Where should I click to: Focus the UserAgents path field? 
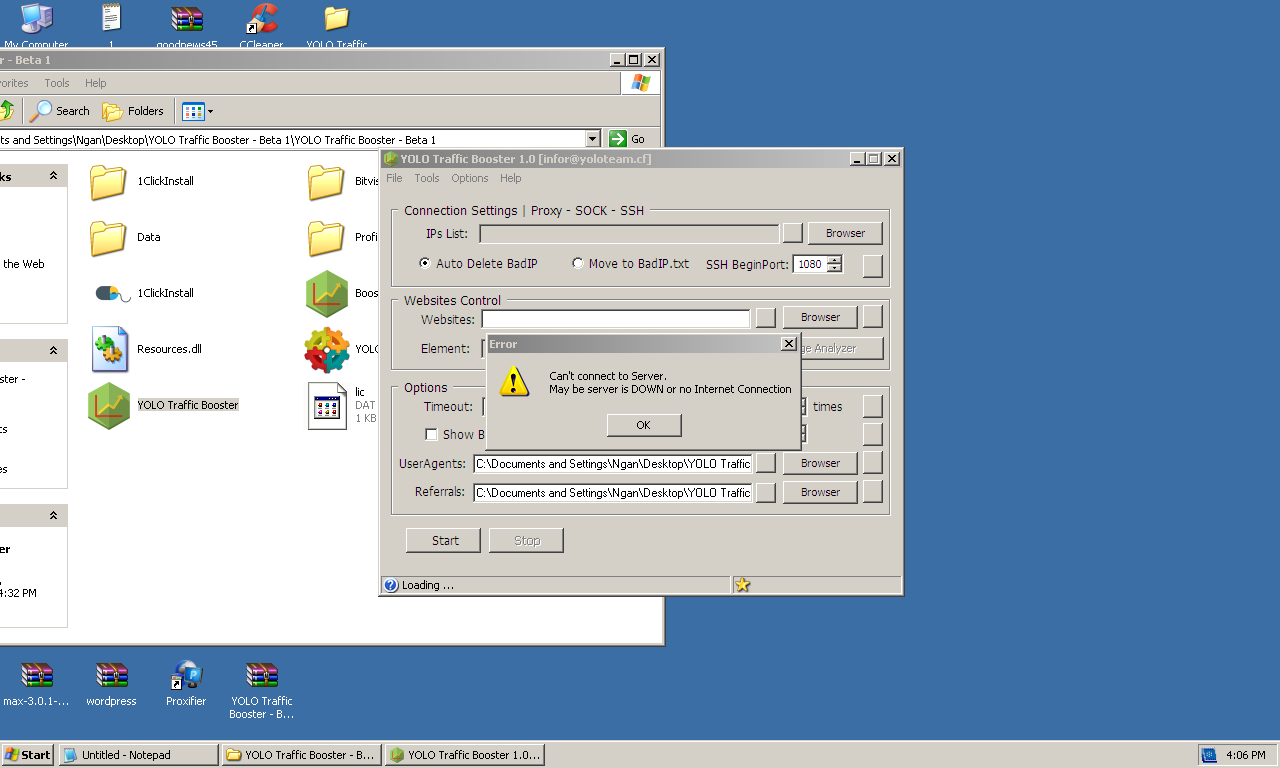click(x=612, y=464)
